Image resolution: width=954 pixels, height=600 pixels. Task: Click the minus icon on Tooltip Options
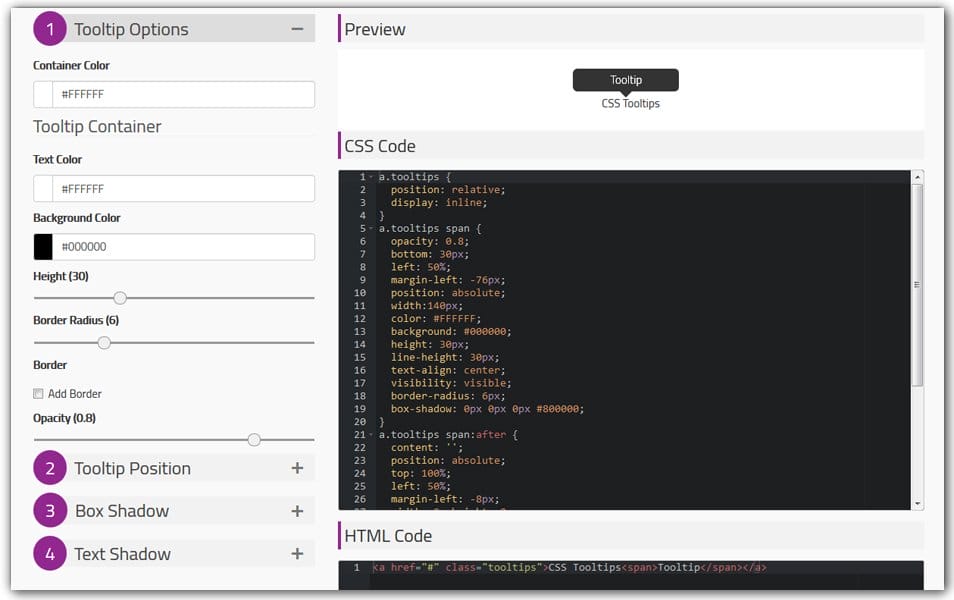point(297,29)
